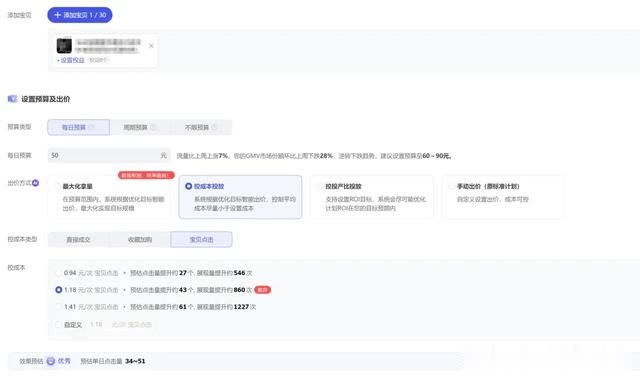Click the 效果预估 label
The height and width of the screenshot is (377, 640).
click(31, 361)
